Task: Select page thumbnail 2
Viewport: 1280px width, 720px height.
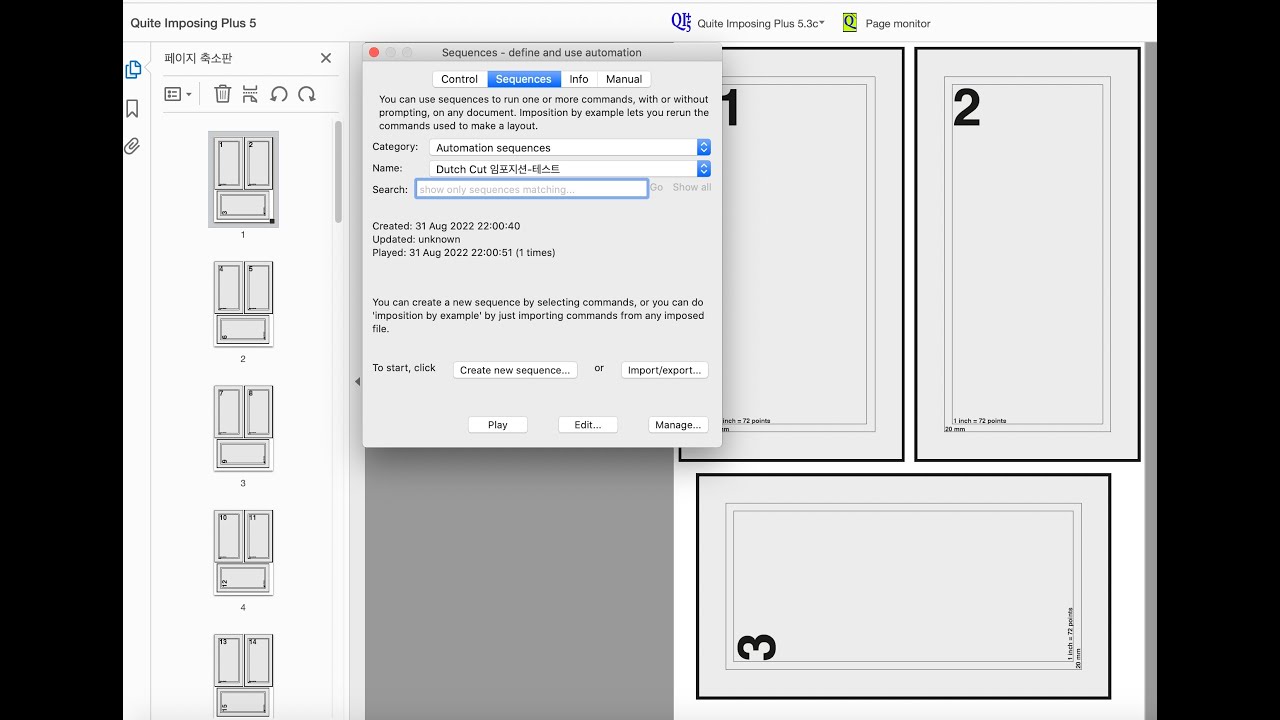Action: pos(243,304)
